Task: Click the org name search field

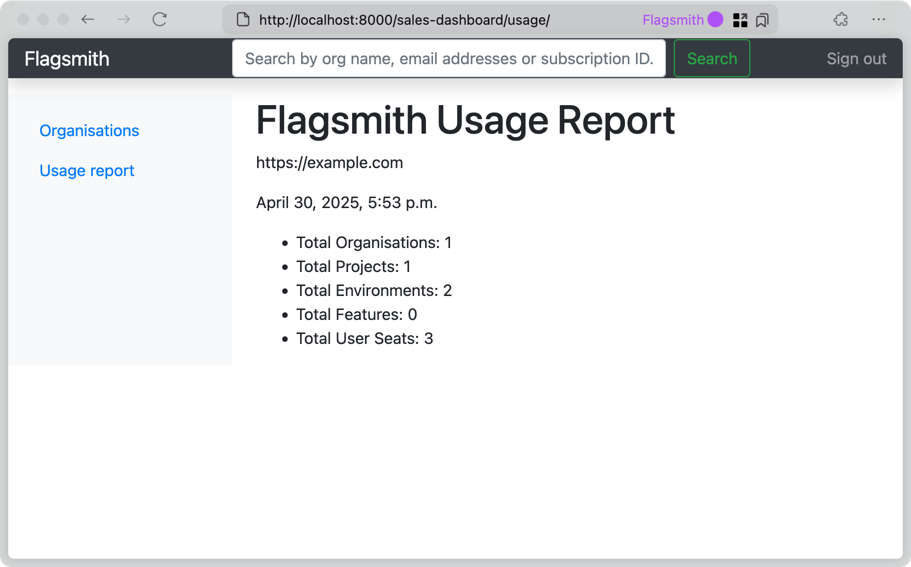Action: 448,59
